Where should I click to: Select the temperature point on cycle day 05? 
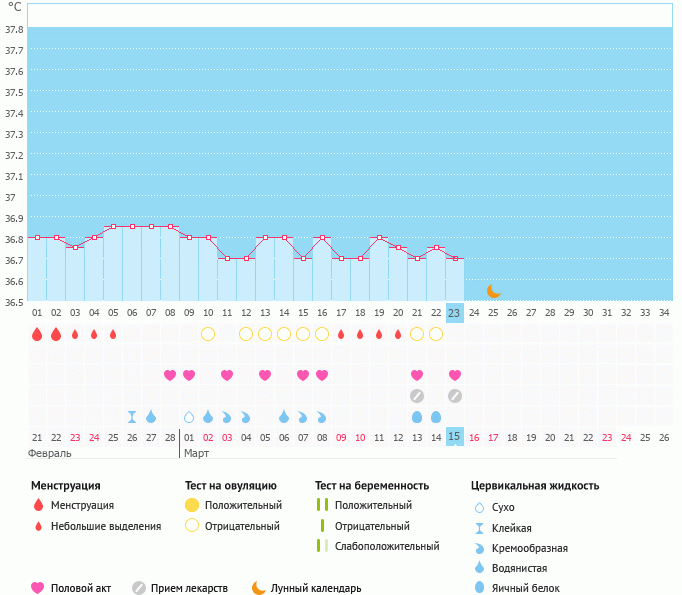pyautogui.click(x=113, y=227)
